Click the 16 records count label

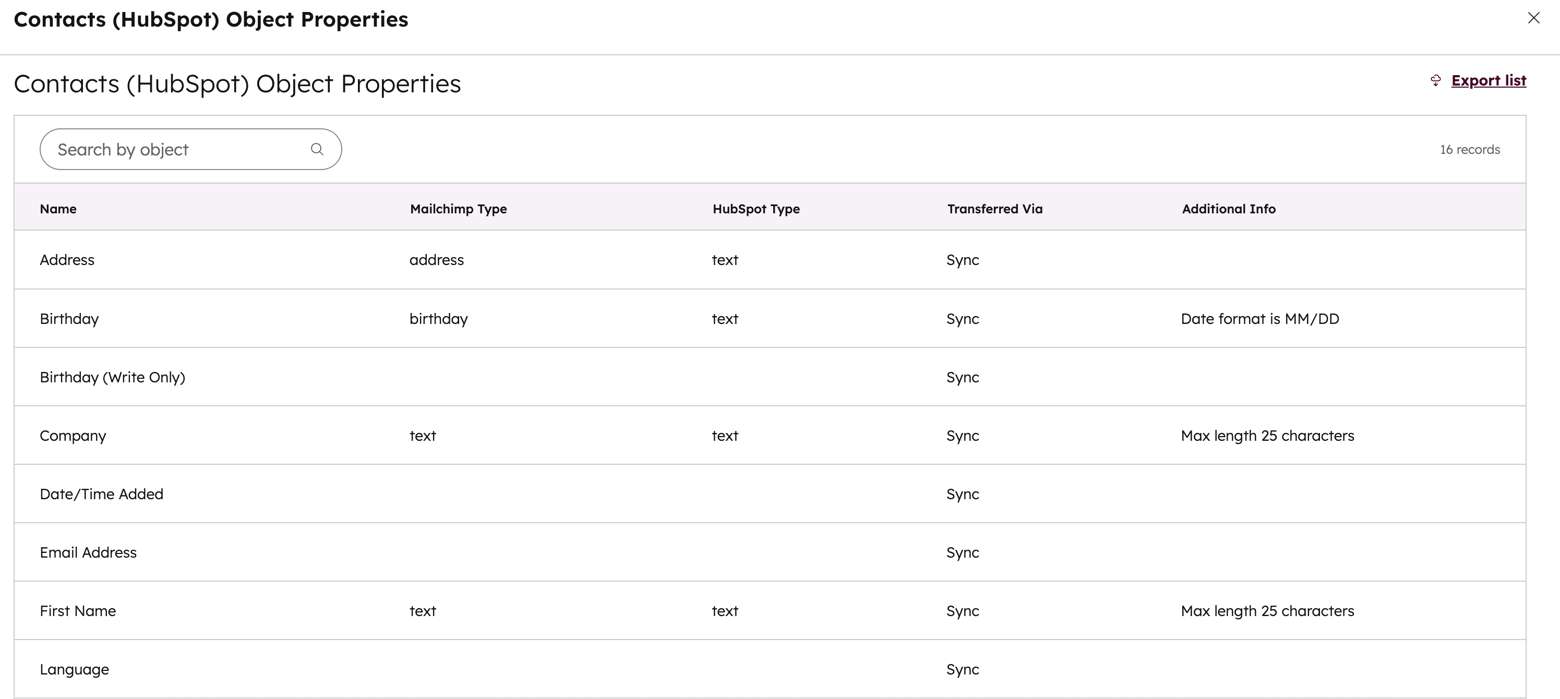point(1470,148)
